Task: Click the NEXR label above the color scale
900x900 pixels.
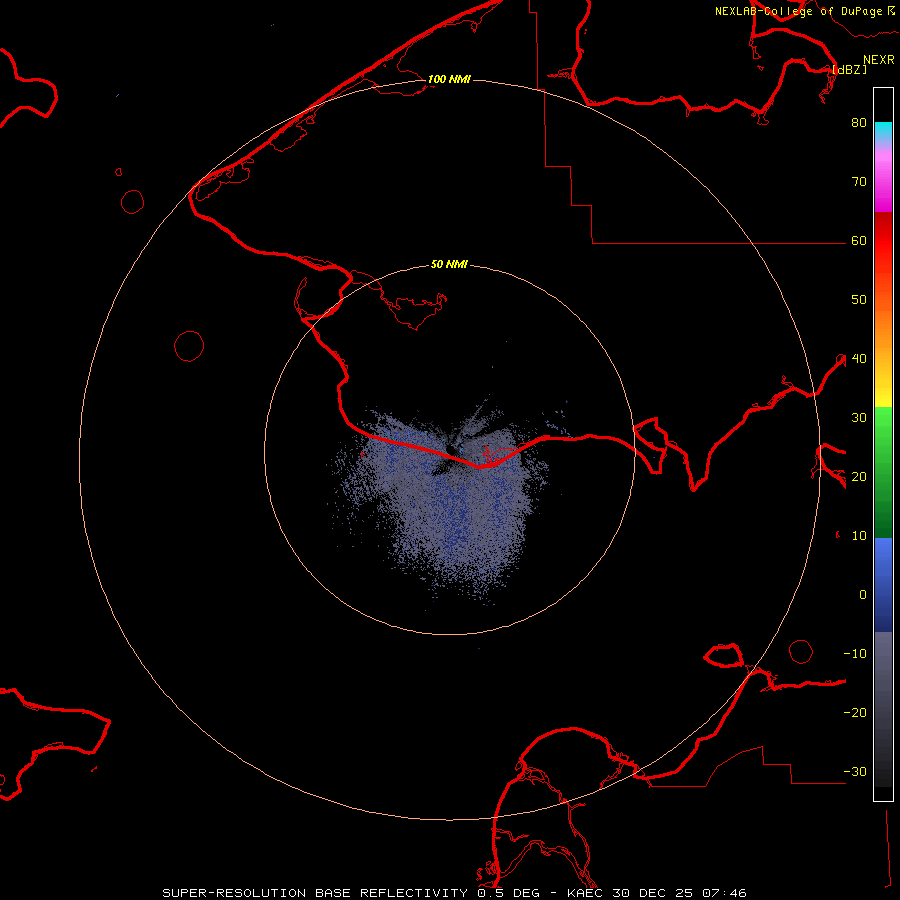Action: 878,60
